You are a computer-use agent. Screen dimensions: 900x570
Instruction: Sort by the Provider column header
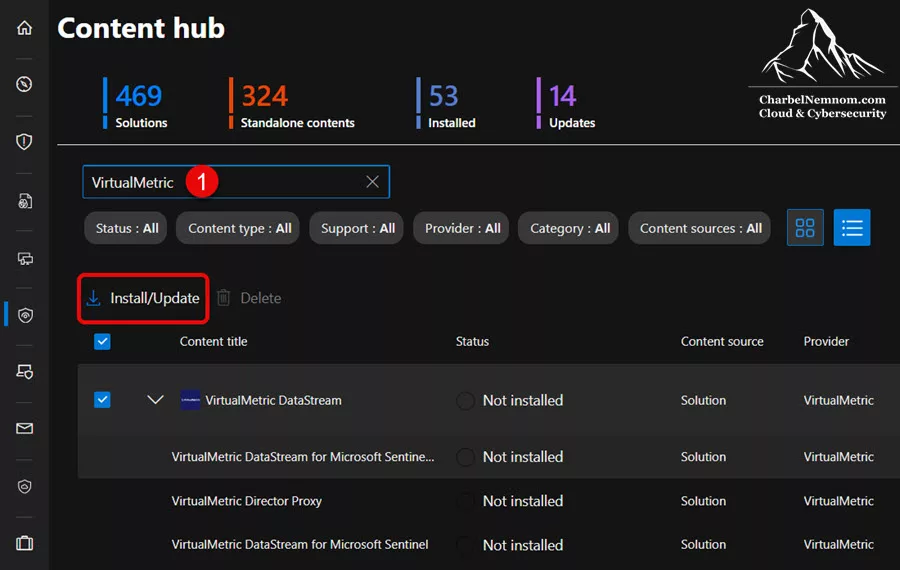[x=825, y=342]
